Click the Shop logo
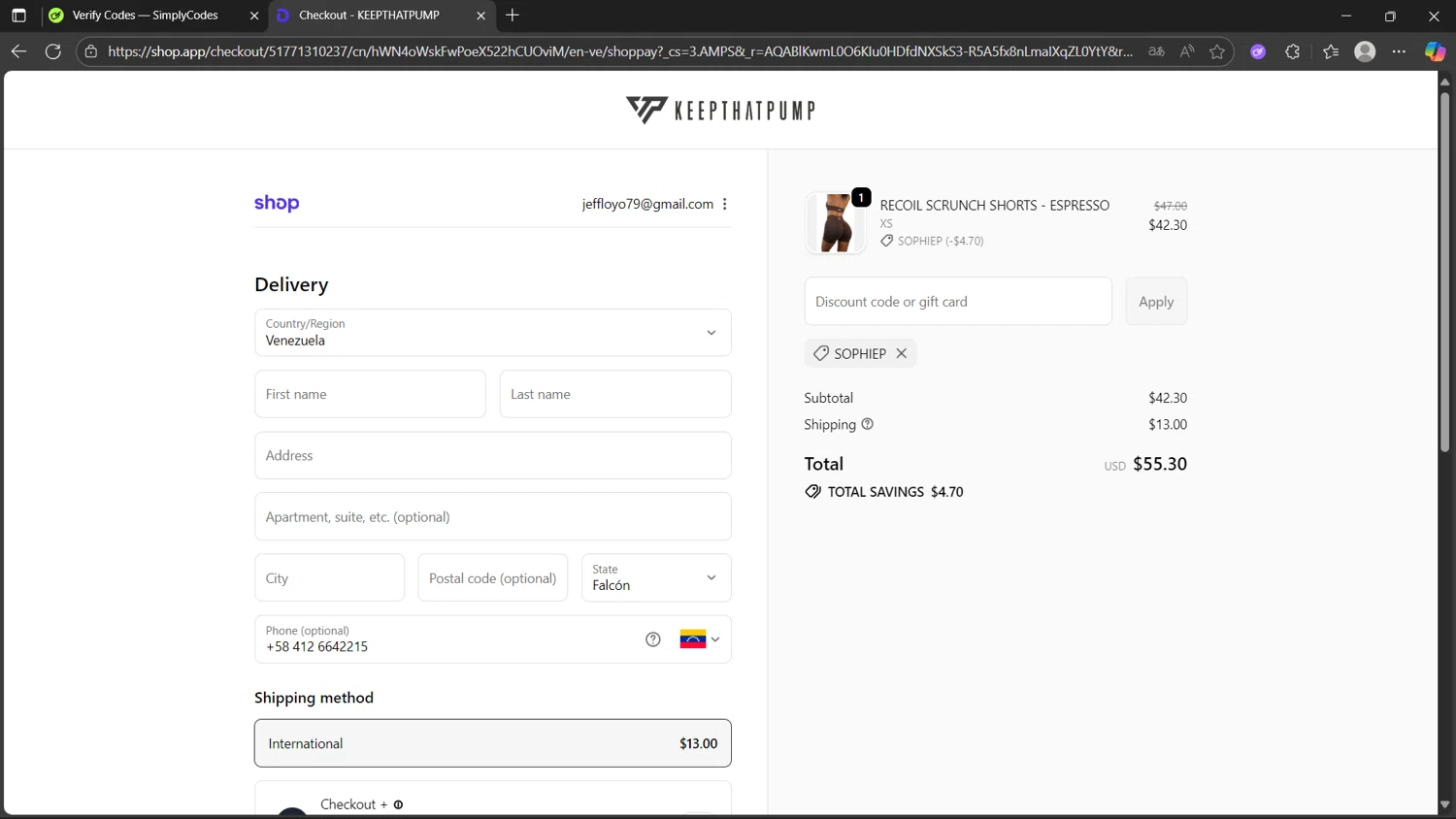 (x=277, y=203)
